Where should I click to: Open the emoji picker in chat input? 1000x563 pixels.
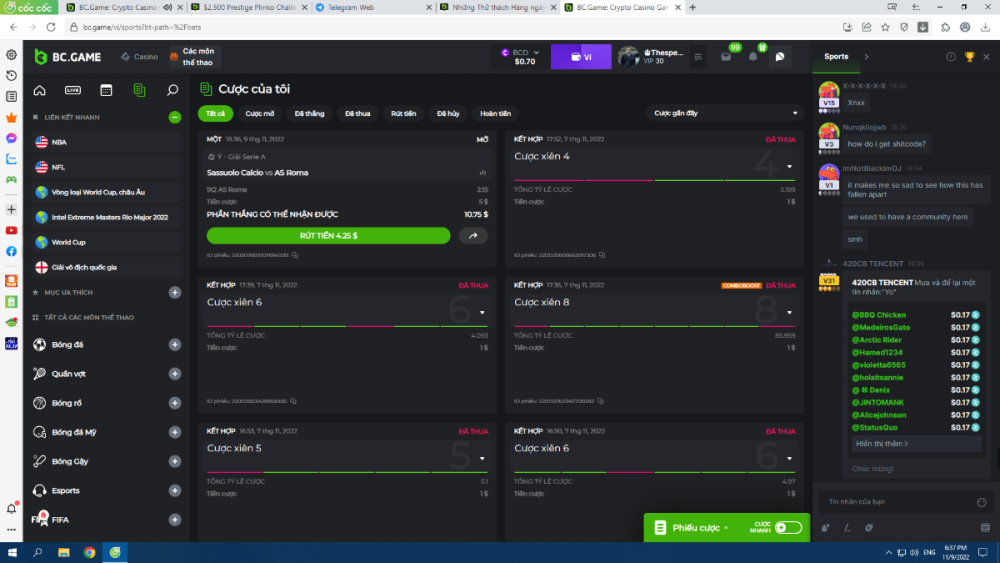coord(981,502)
